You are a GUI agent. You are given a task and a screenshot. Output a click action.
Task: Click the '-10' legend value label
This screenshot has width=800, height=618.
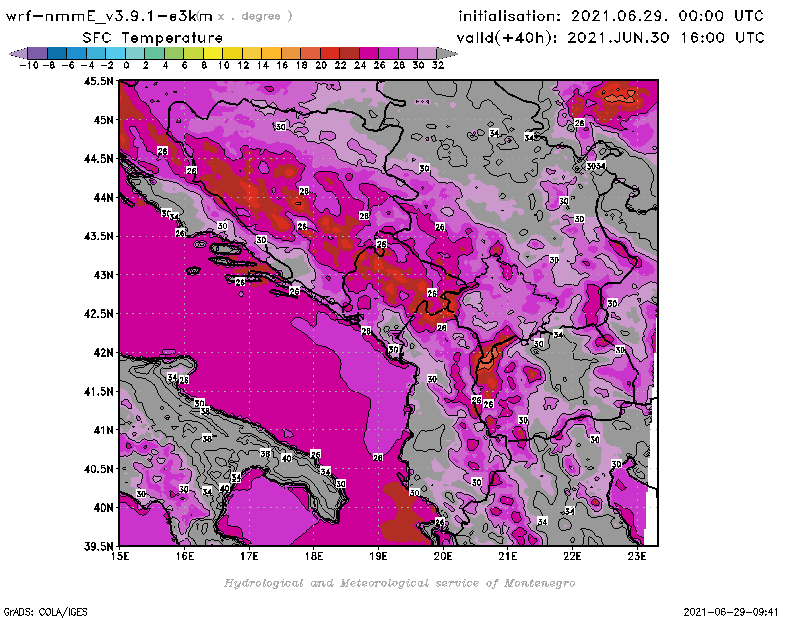[x=29, y=65]
